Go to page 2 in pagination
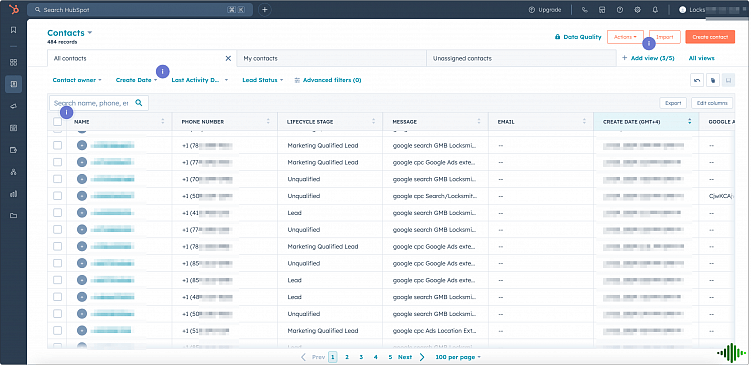This screenshot has width=751, height=365. click(x=347, y=357)
